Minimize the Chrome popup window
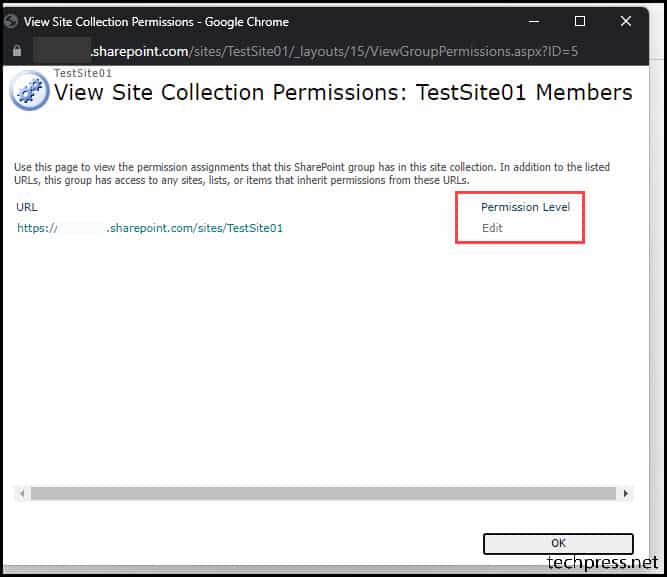The height and width of the screenshot is (577, 667). [x=534, y=21]
